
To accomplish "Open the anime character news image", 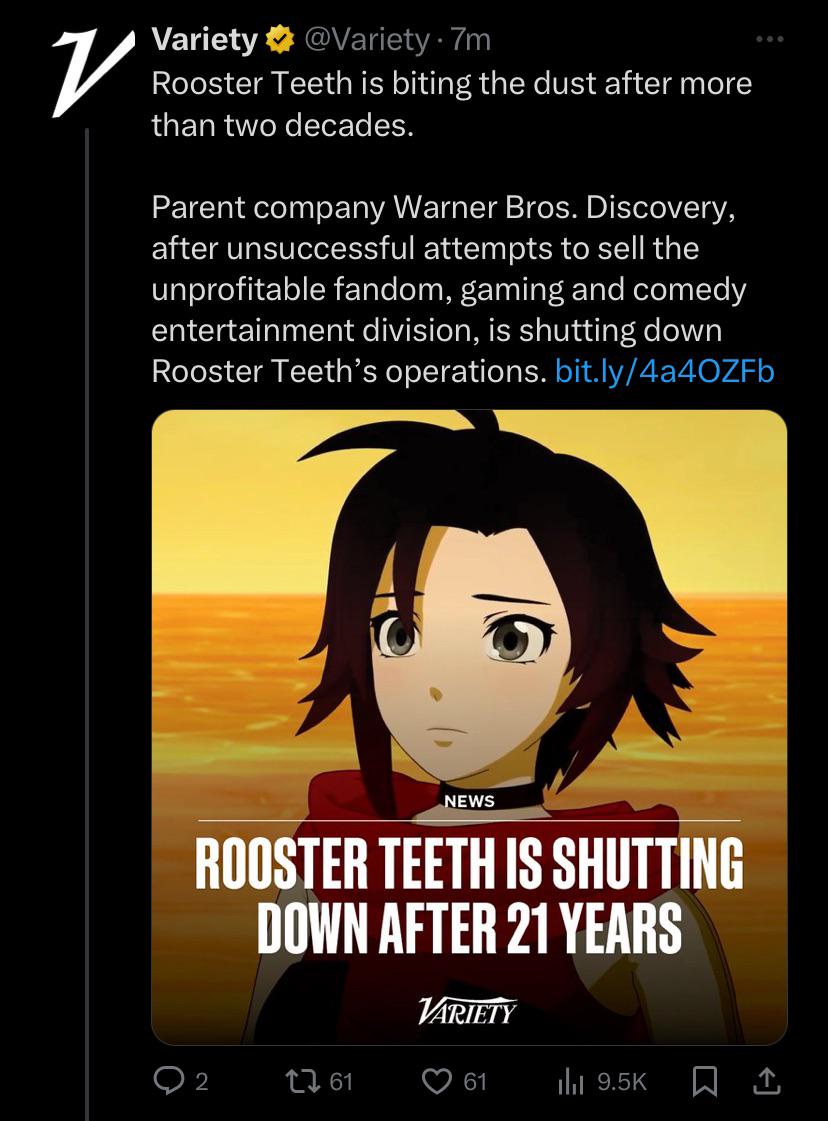I will tap(469, 726).
